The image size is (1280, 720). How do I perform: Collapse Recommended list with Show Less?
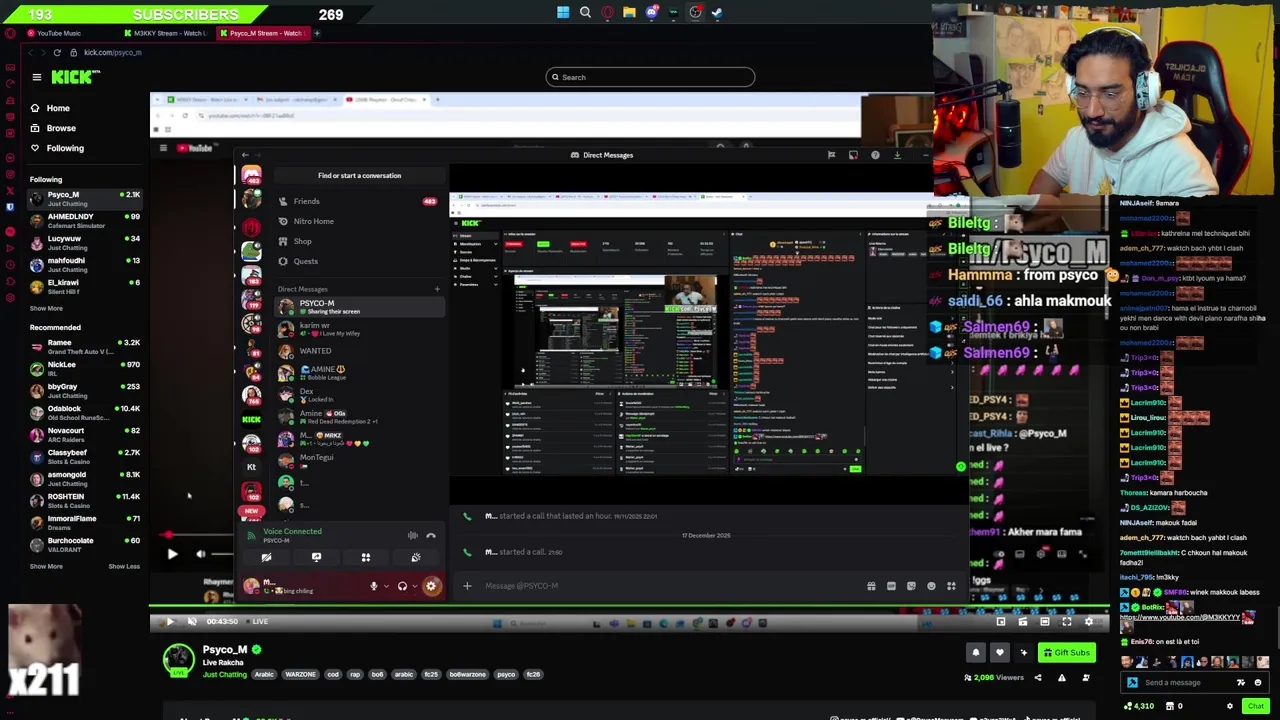coord(124,566)
